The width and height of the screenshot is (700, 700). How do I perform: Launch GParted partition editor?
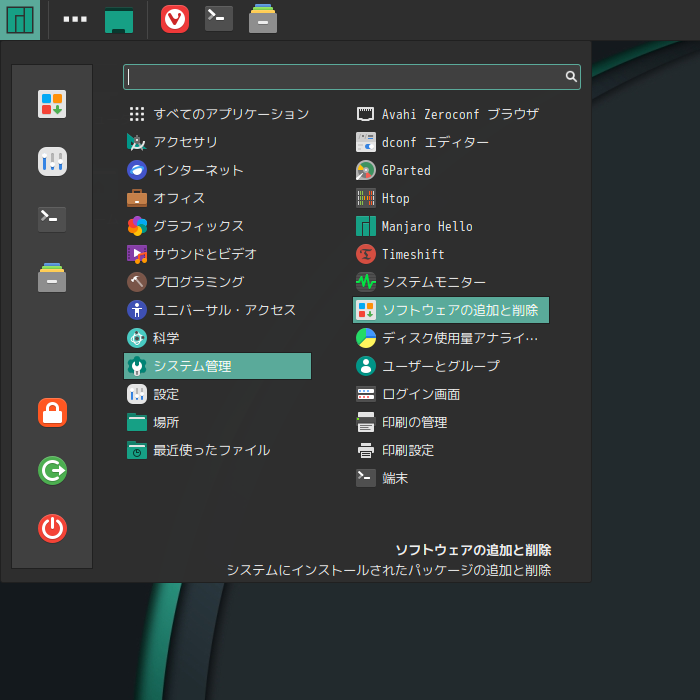(x=406, y=170)
